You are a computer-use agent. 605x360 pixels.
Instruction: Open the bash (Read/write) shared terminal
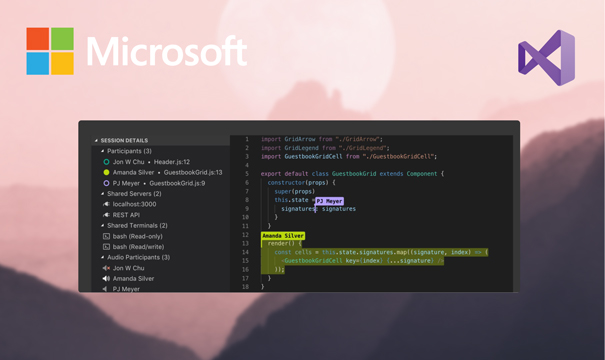(138, 247)
